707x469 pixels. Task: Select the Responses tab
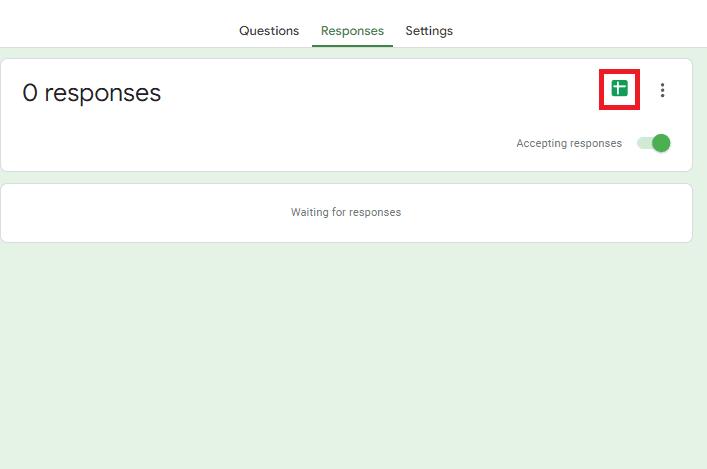point(352,31)
